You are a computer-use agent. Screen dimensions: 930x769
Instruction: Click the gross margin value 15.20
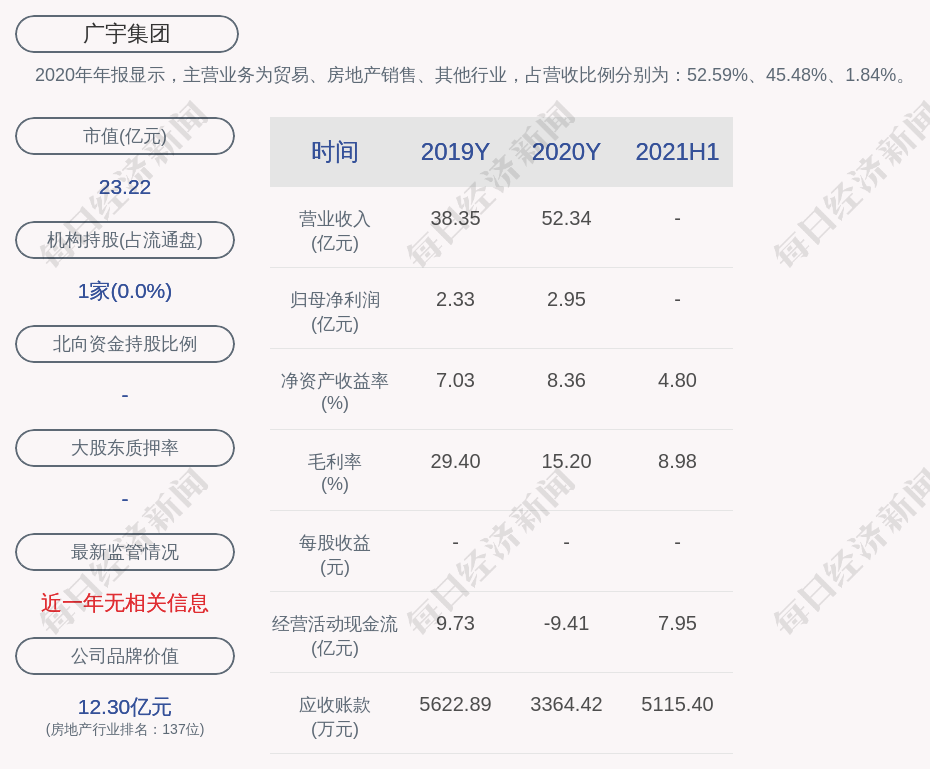[x=566, y=461]
